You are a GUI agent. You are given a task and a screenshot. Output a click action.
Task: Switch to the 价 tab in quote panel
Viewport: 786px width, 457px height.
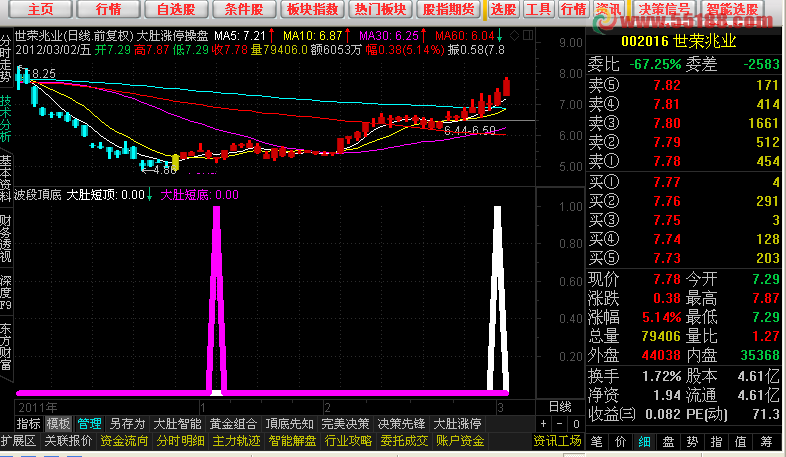click(x=621, y=441)
